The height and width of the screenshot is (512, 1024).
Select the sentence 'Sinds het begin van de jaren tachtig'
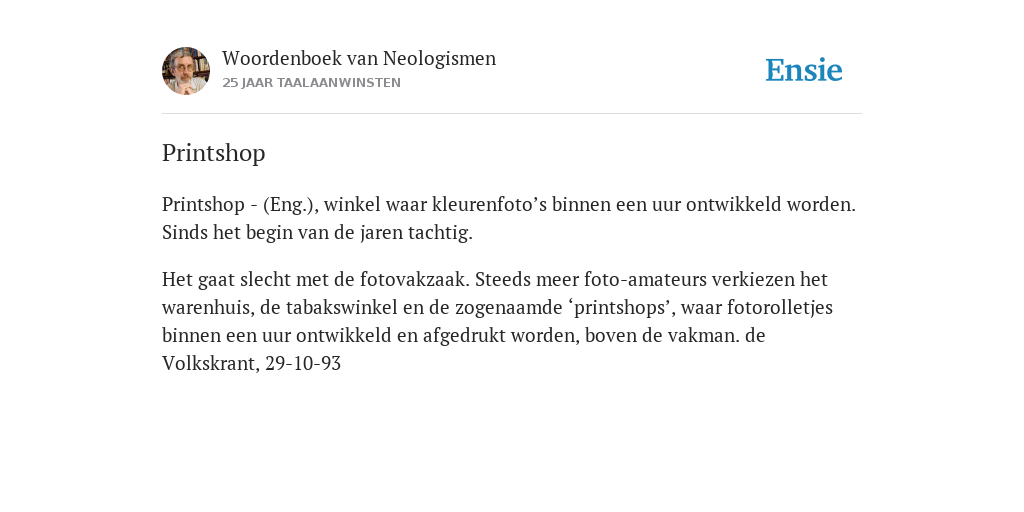[317, 233]
